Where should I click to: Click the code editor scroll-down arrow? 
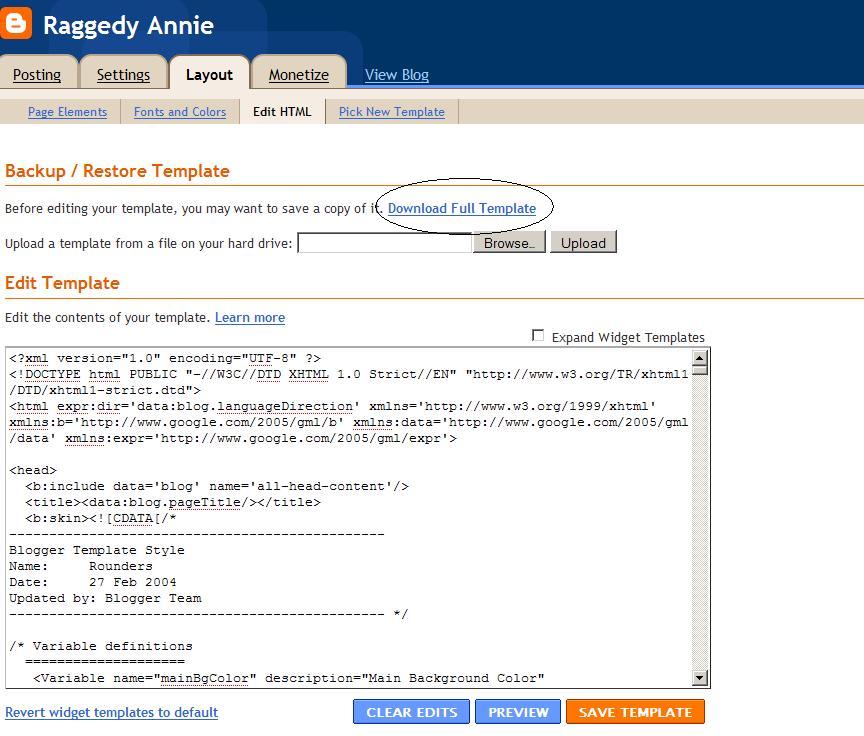[699, 678]
